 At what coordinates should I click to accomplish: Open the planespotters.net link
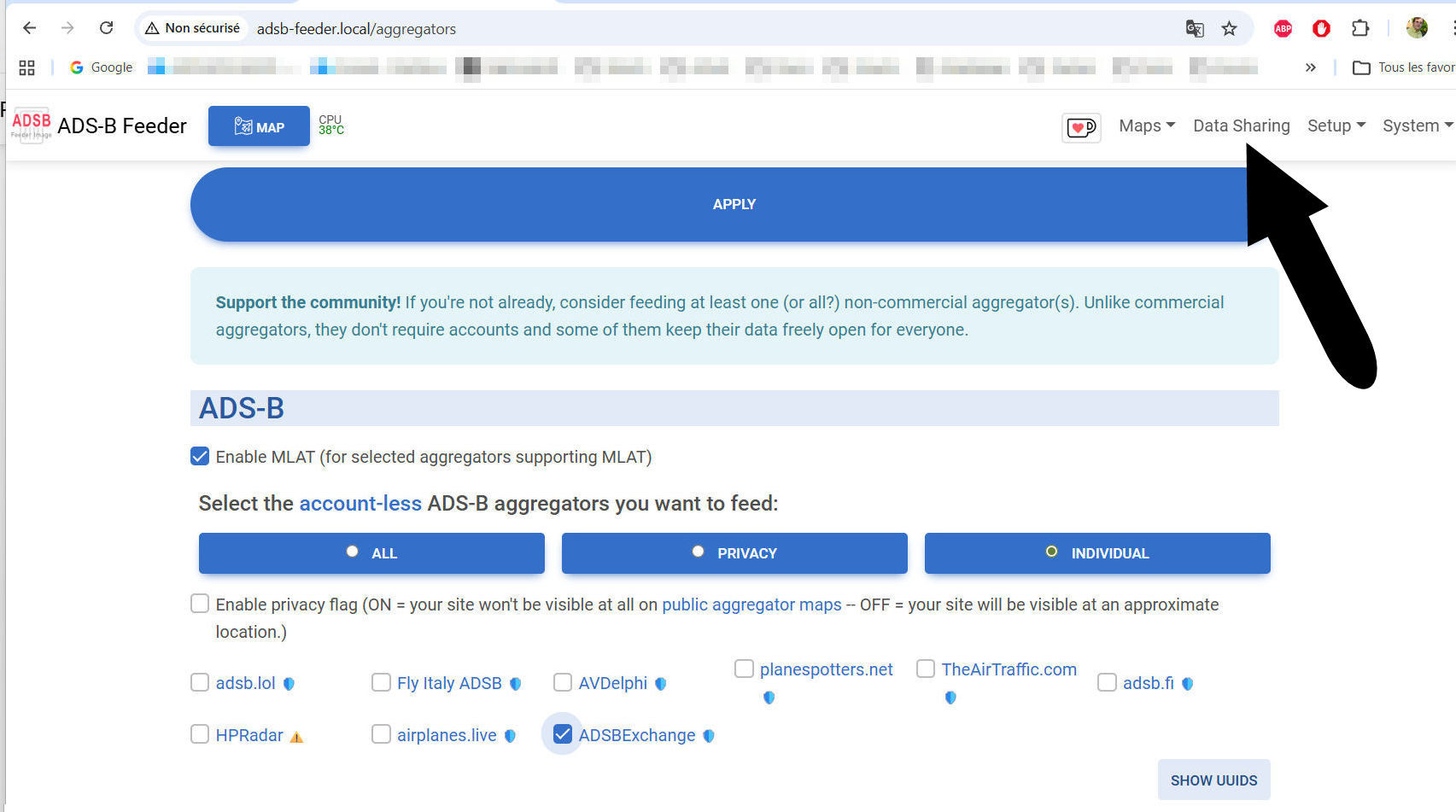coord(827,669)
